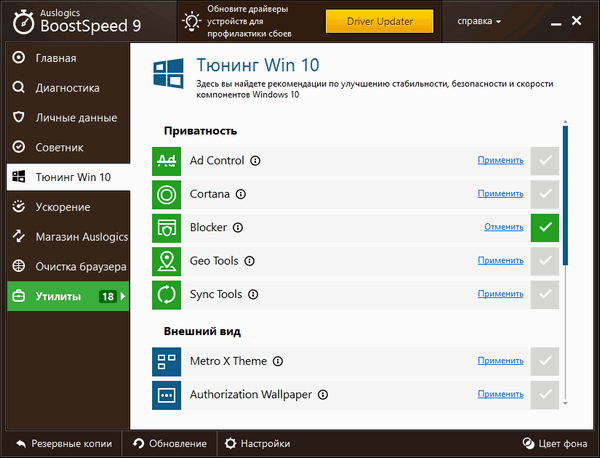The image size is (600, 458).
Task: Open Очистка браузера section
Action: 68,267
